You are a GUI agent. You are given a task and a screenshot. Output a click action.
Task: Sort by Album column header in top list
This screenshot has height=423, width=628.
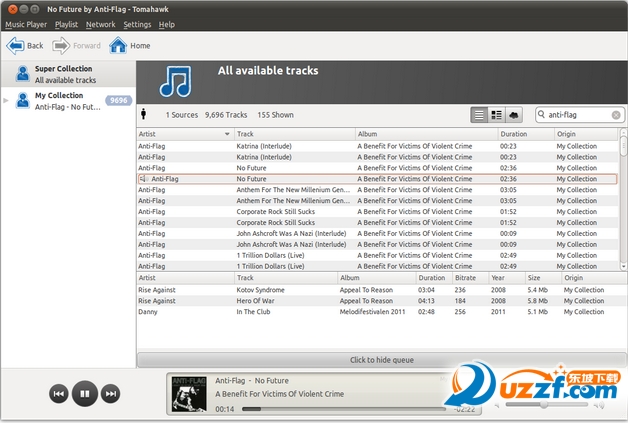click(x=427, y=134)
